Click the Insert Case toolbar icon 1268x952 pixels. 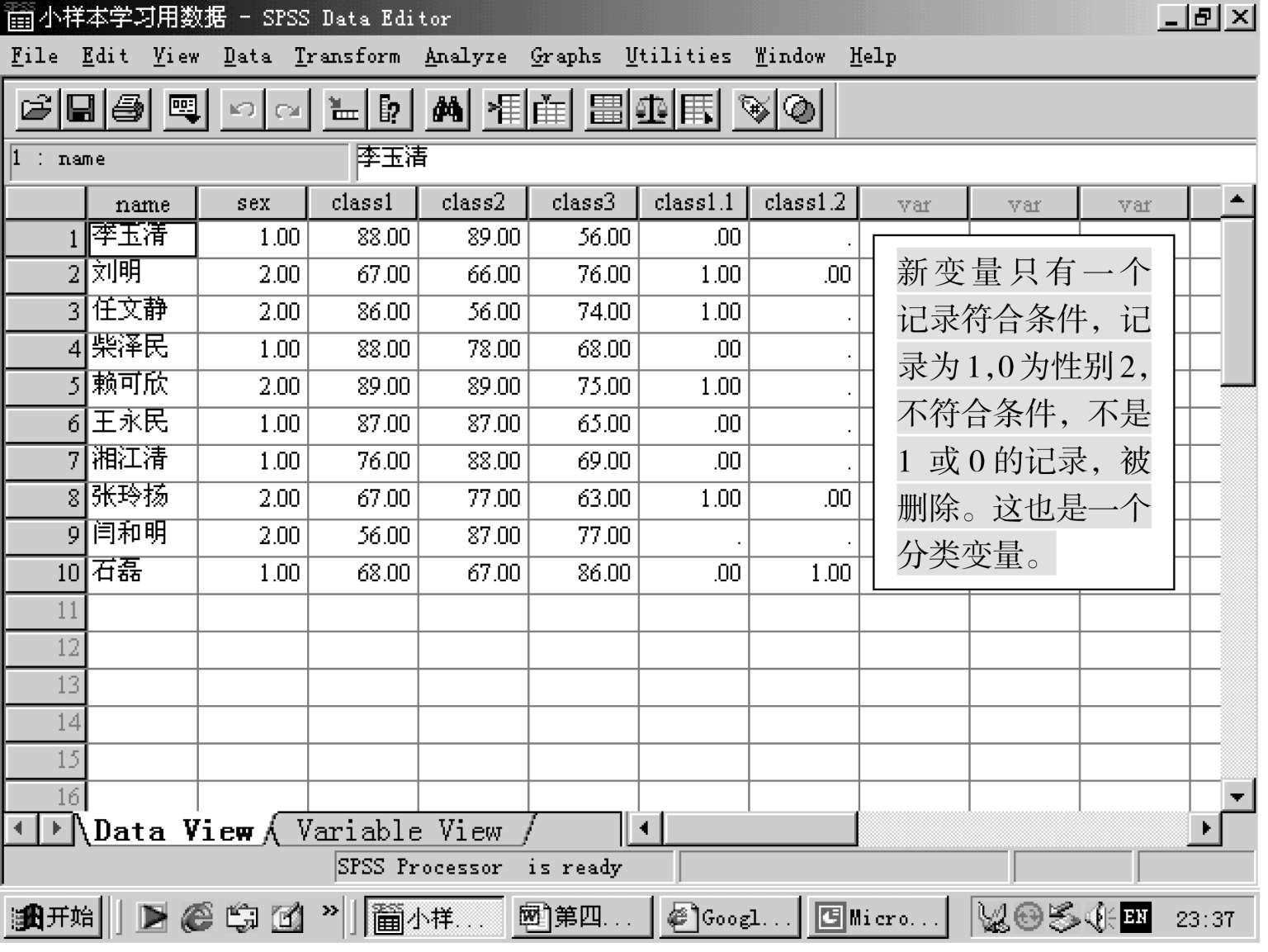pyautogui.click(x=504, y=109)
